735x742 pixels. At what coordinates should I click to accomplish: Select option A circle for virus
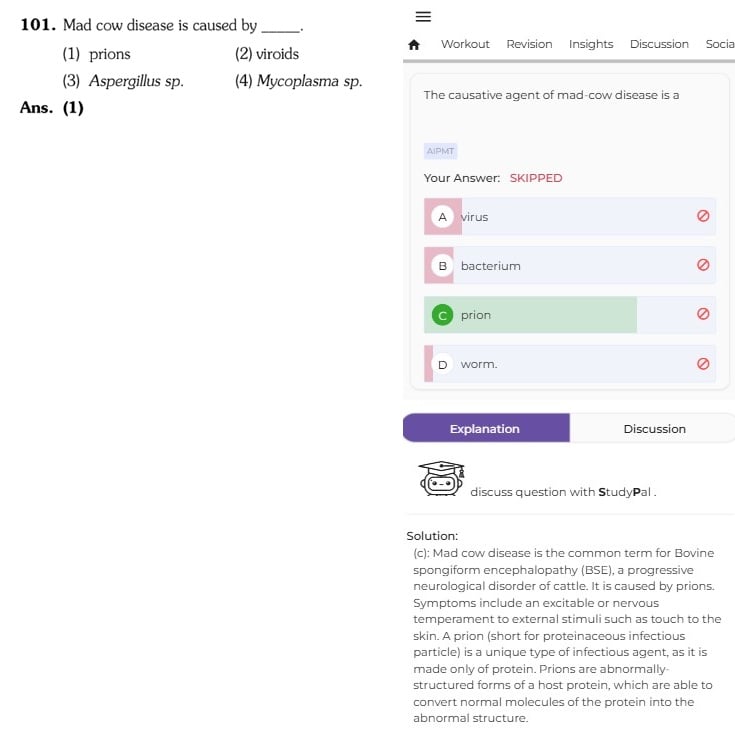(443, 217)
